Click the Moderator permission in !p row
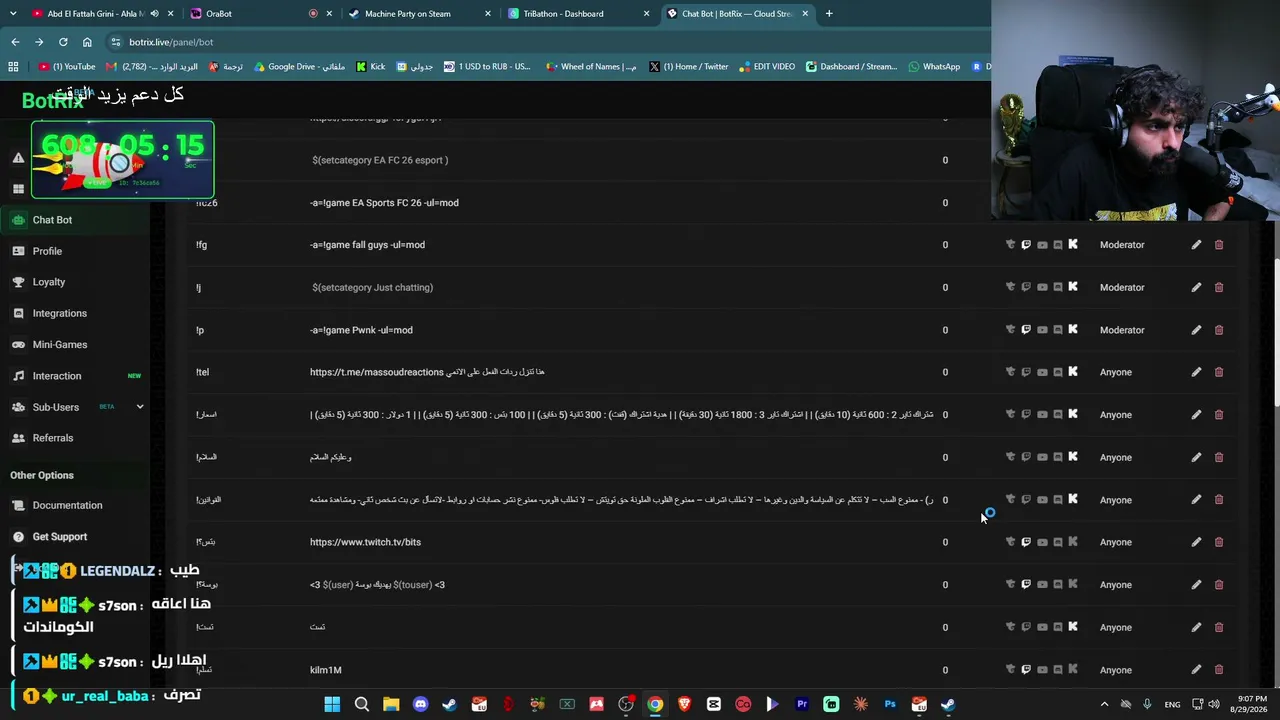 pyautogui.click(x=1122, y=330)
